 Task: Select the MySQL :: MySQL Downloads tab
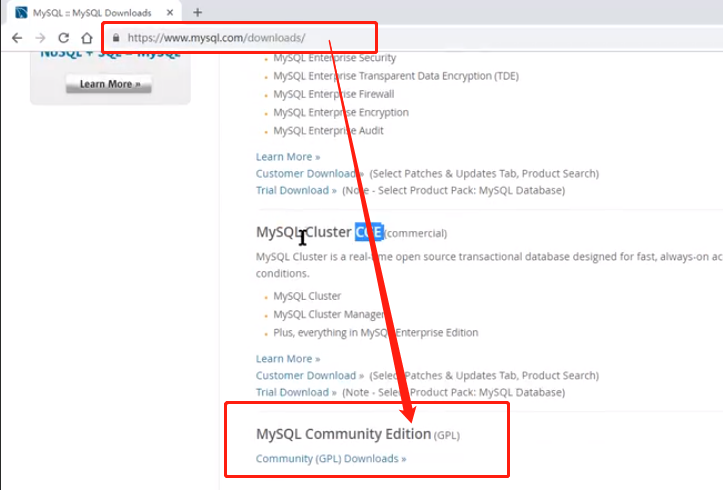(95, 12)
